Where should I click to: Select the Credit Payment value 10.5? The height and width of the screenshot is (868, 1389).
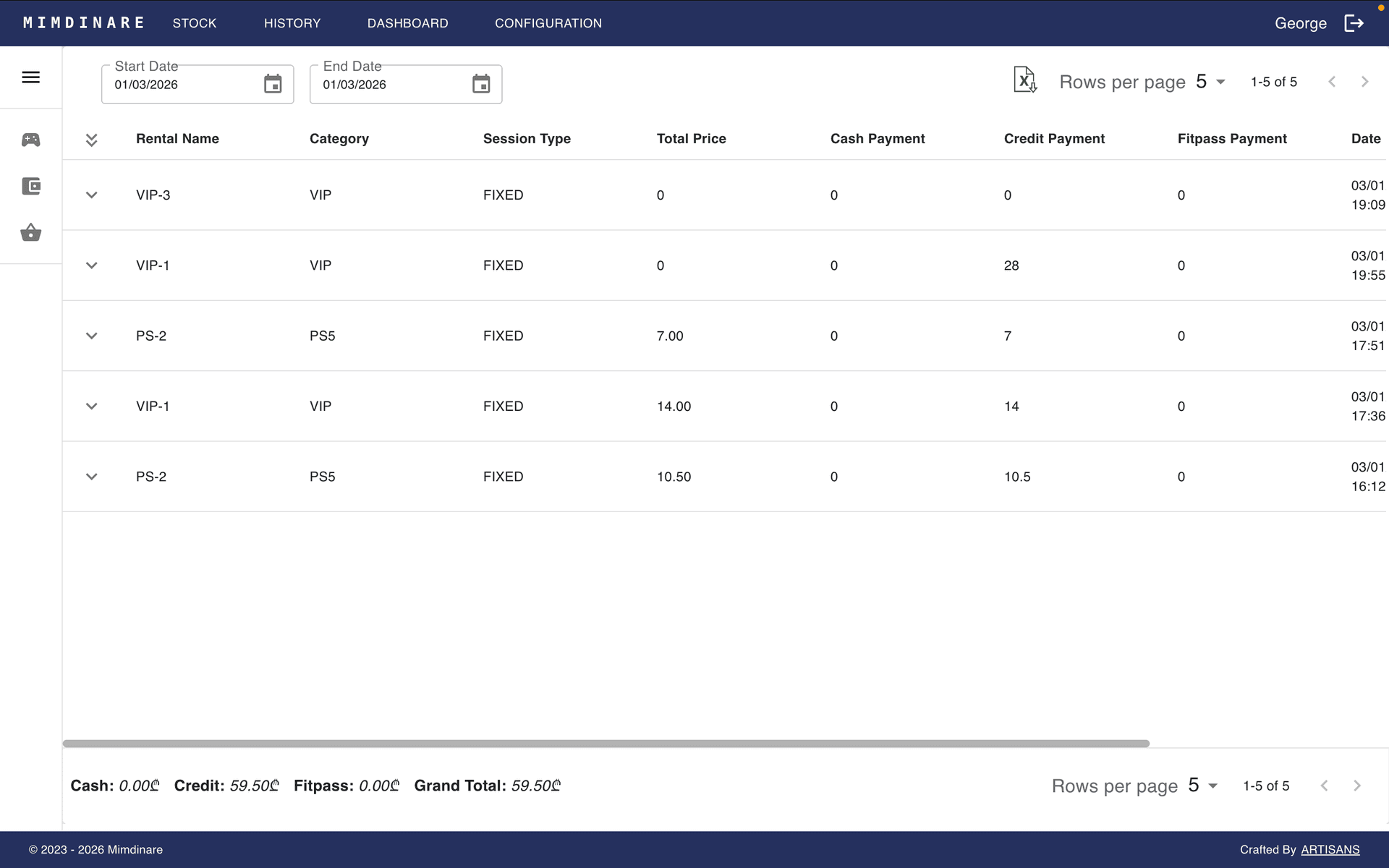(x=1017, y=477)
